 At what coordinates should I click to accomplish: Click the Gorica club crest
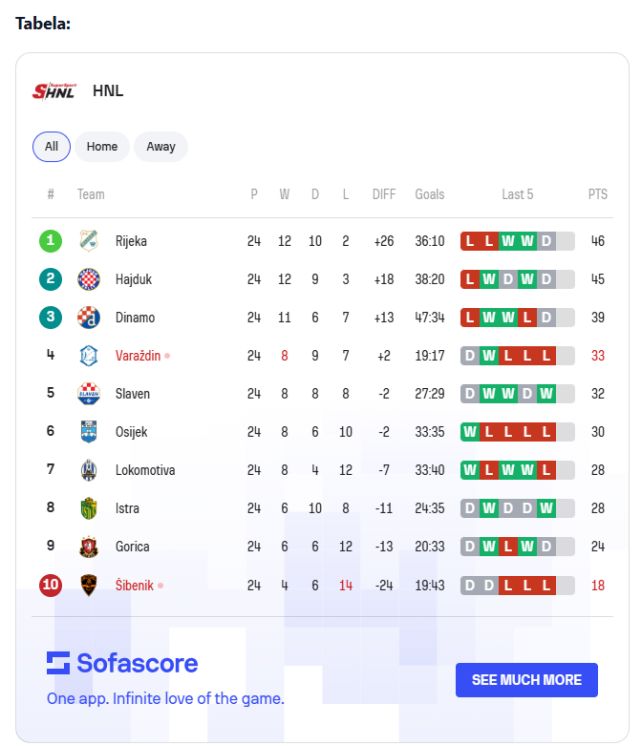point(88,546)
